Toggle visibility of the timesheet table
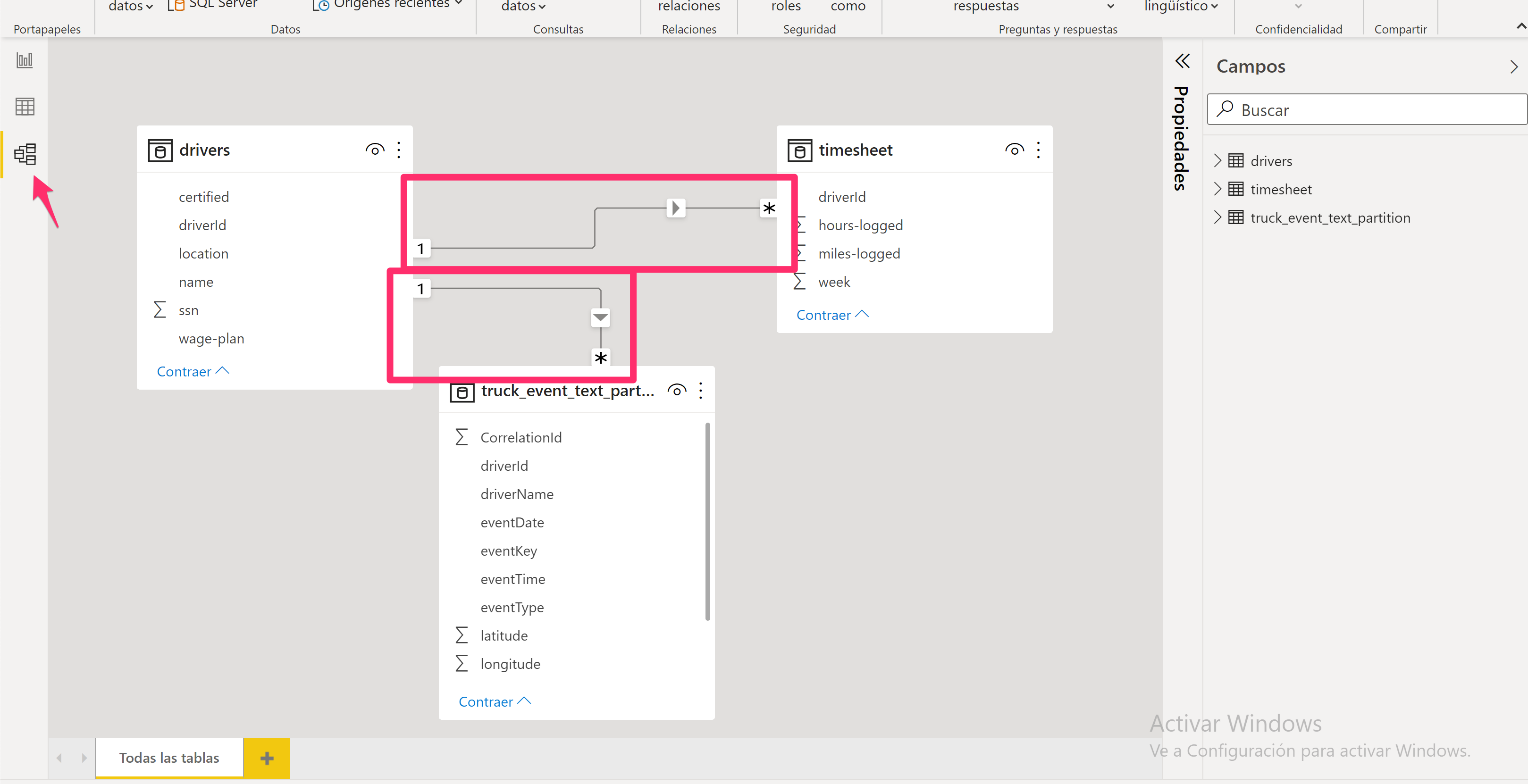Screen dimensions: 1528x784 pyautogui.click(x=1014, y=150)
